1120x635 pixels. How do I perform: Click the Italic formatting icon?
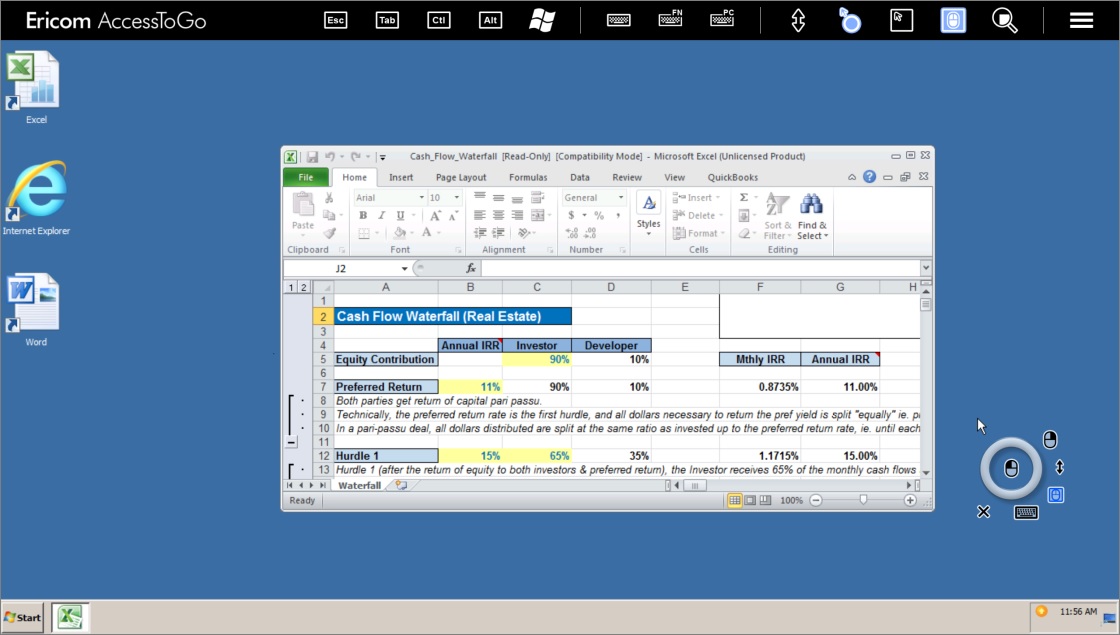pos(381,215)
